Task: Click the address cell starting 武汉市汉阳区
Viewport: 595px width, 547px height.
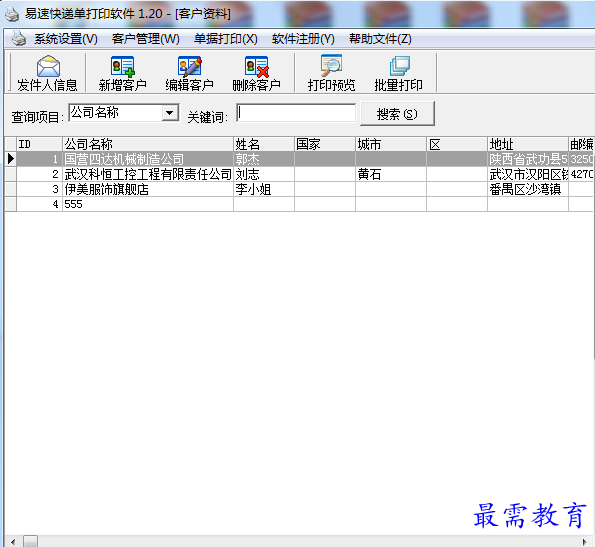Action: coord(528,174)
